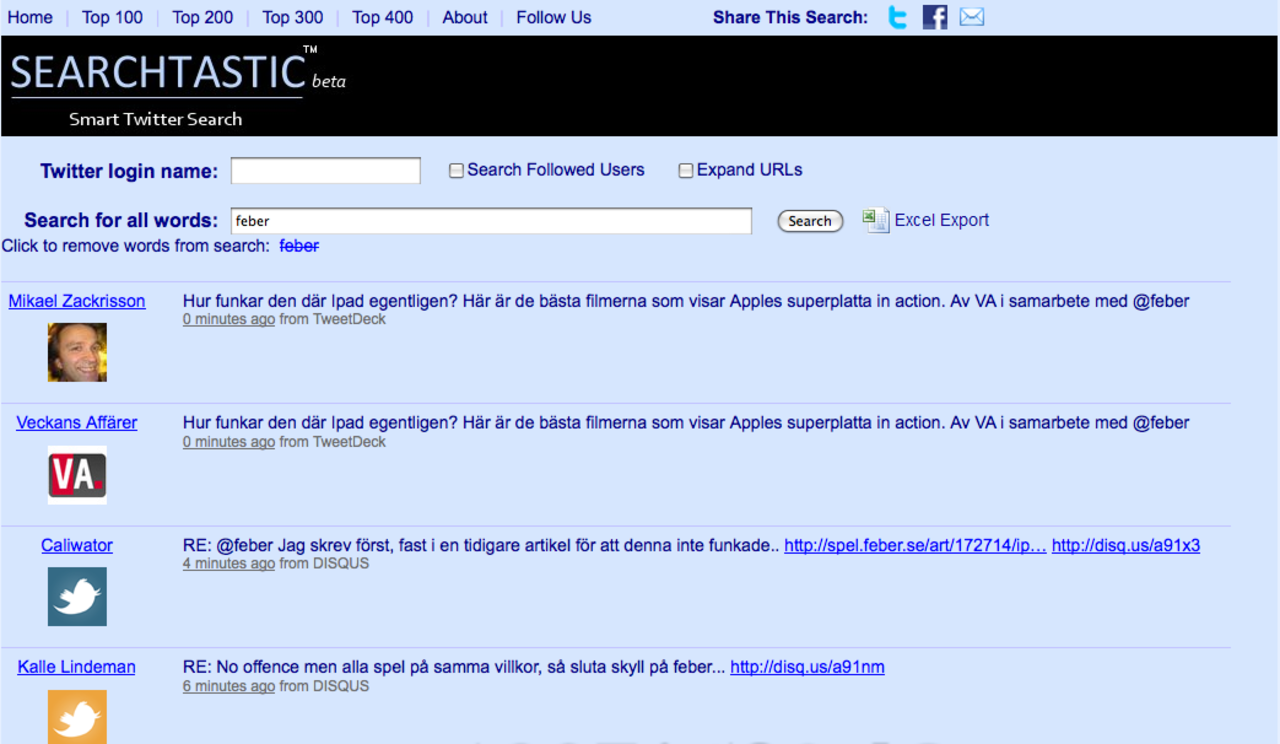The width and height of the screenshot is (1280, 744).
Task: Open the disq.us/a91nm link
Action: click(x=807, y=667)
